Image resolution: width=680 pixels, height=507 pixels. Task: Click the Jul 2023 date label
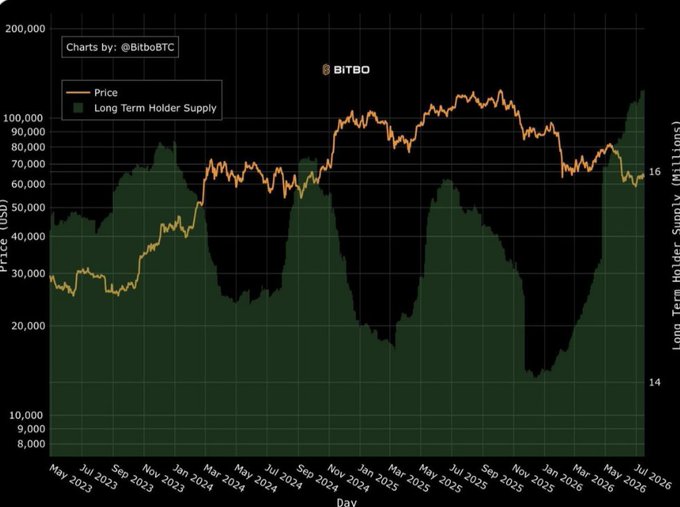tap(99, 477)
